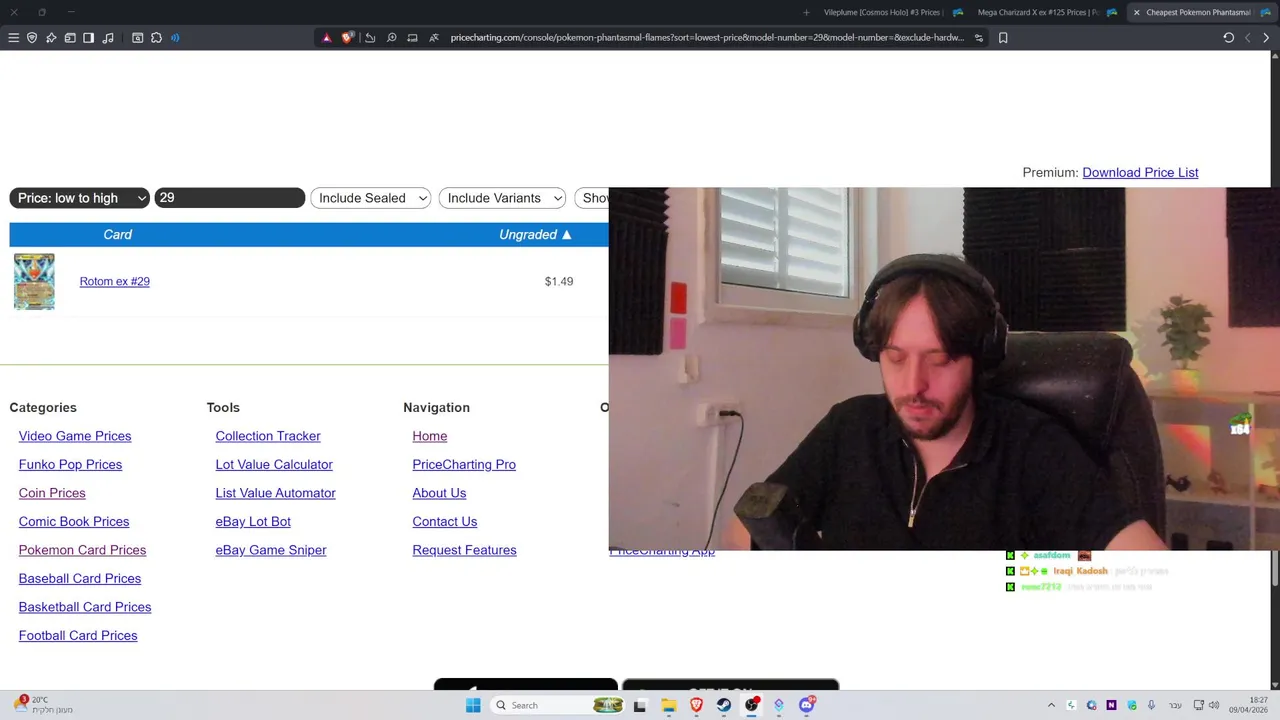Open the Request Features link
The width and height of the screenshot is (1280, 720).
[464, 550]
